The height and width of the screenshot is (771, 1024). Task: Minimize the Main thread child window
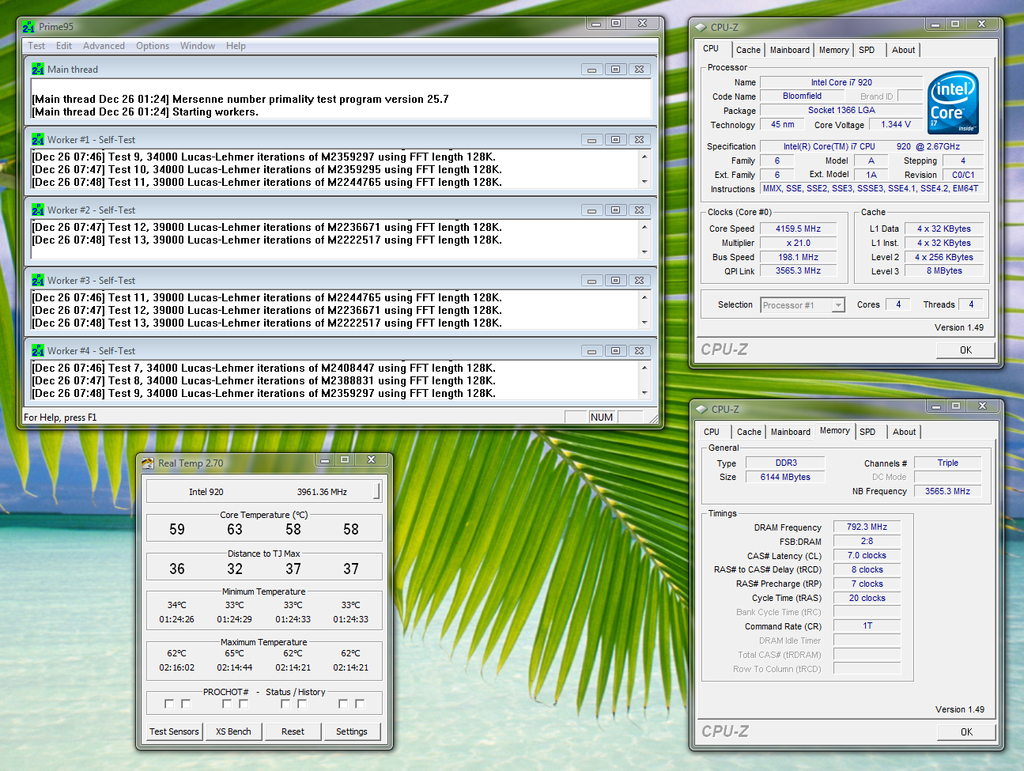pyautogui.click(x=592, y=69)
